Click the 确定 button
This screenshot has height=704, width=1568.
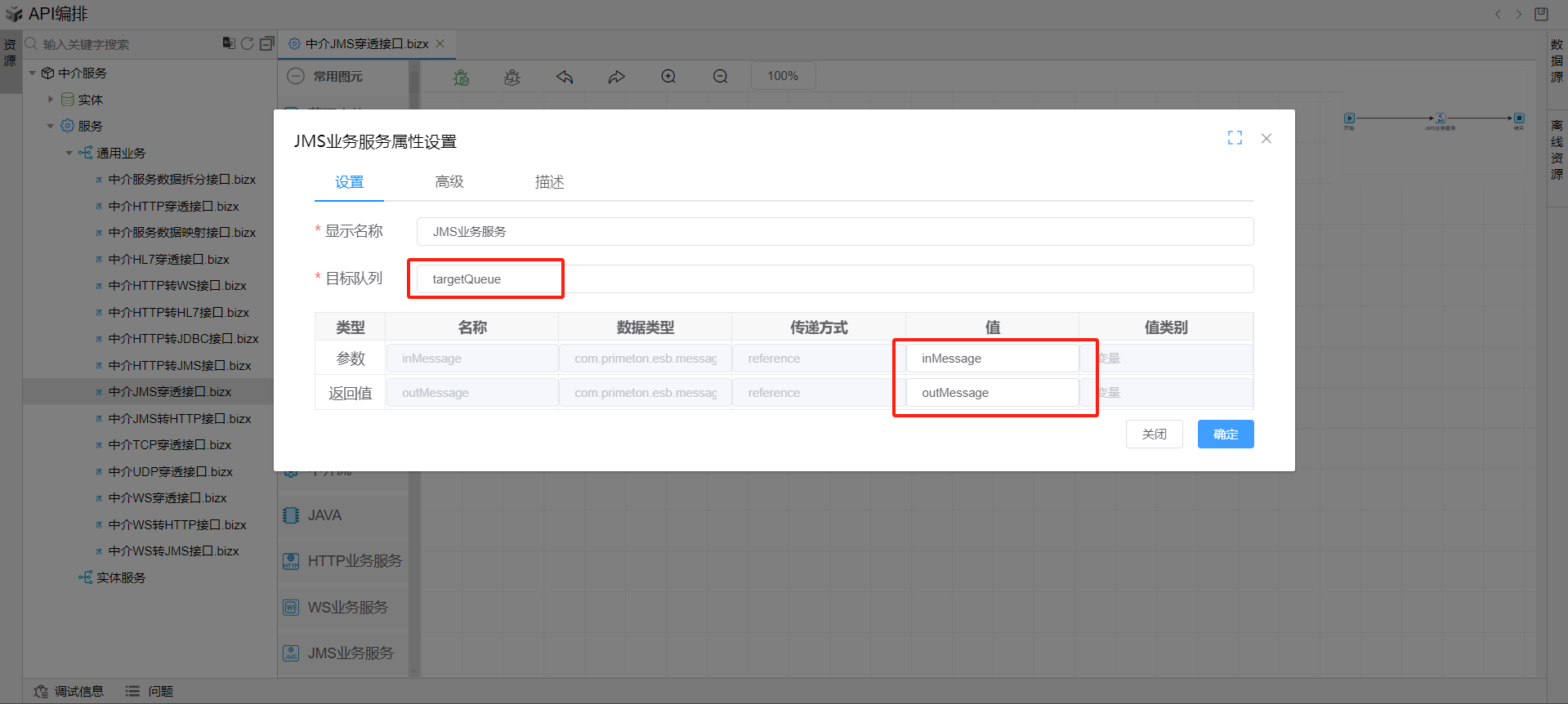[1225, 434]
